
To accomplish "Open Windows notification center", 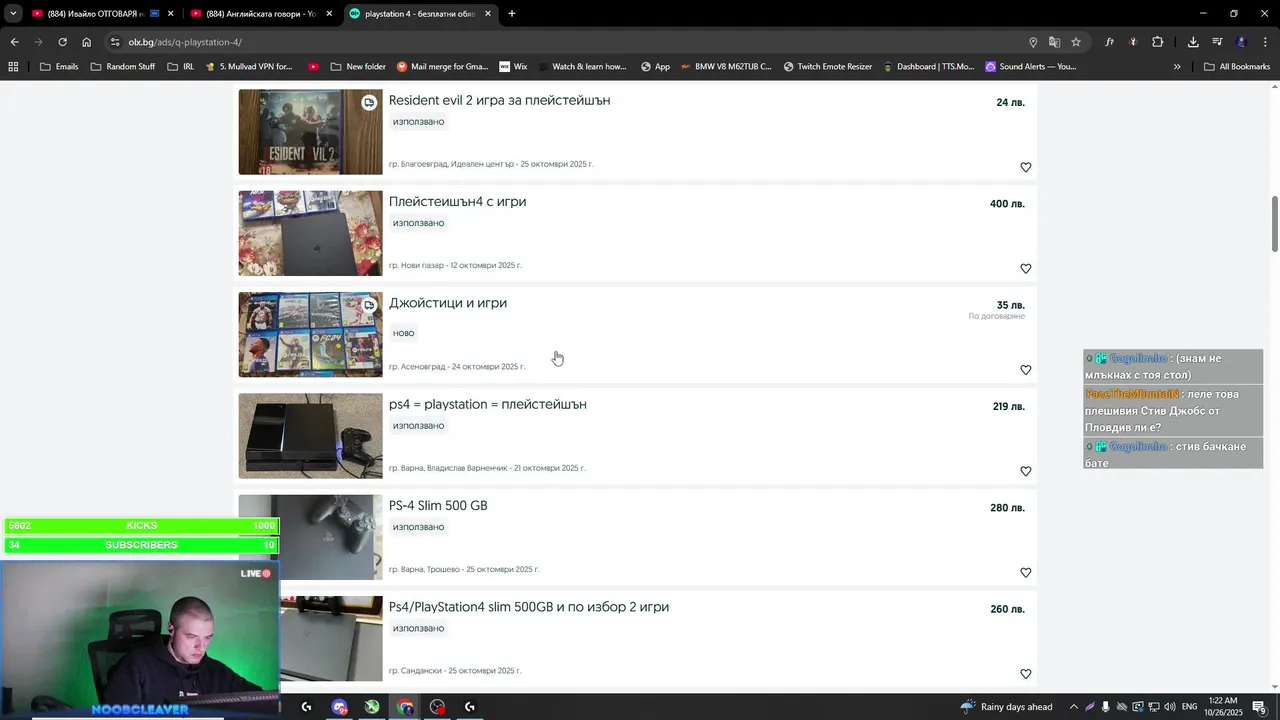I will [1259, 707].
